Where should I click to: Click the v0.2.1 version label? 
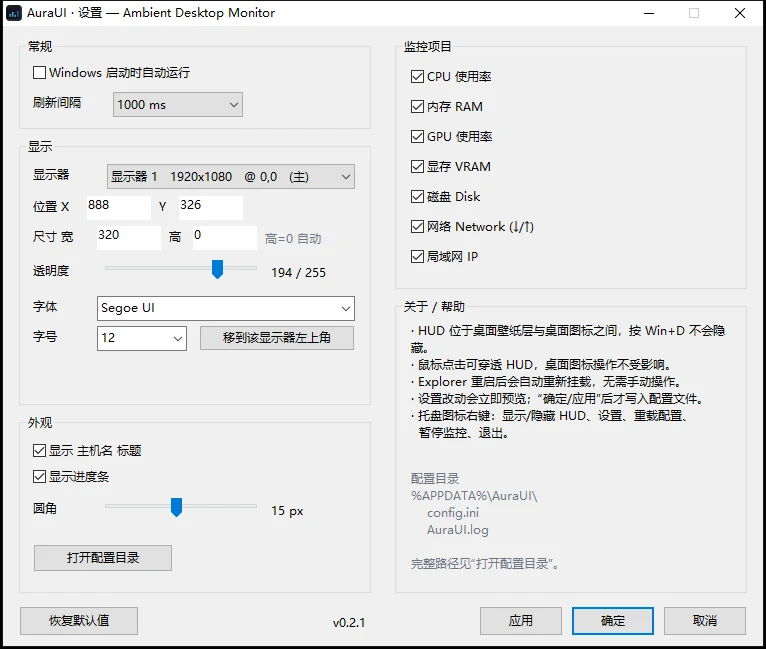tap(349, 623)
